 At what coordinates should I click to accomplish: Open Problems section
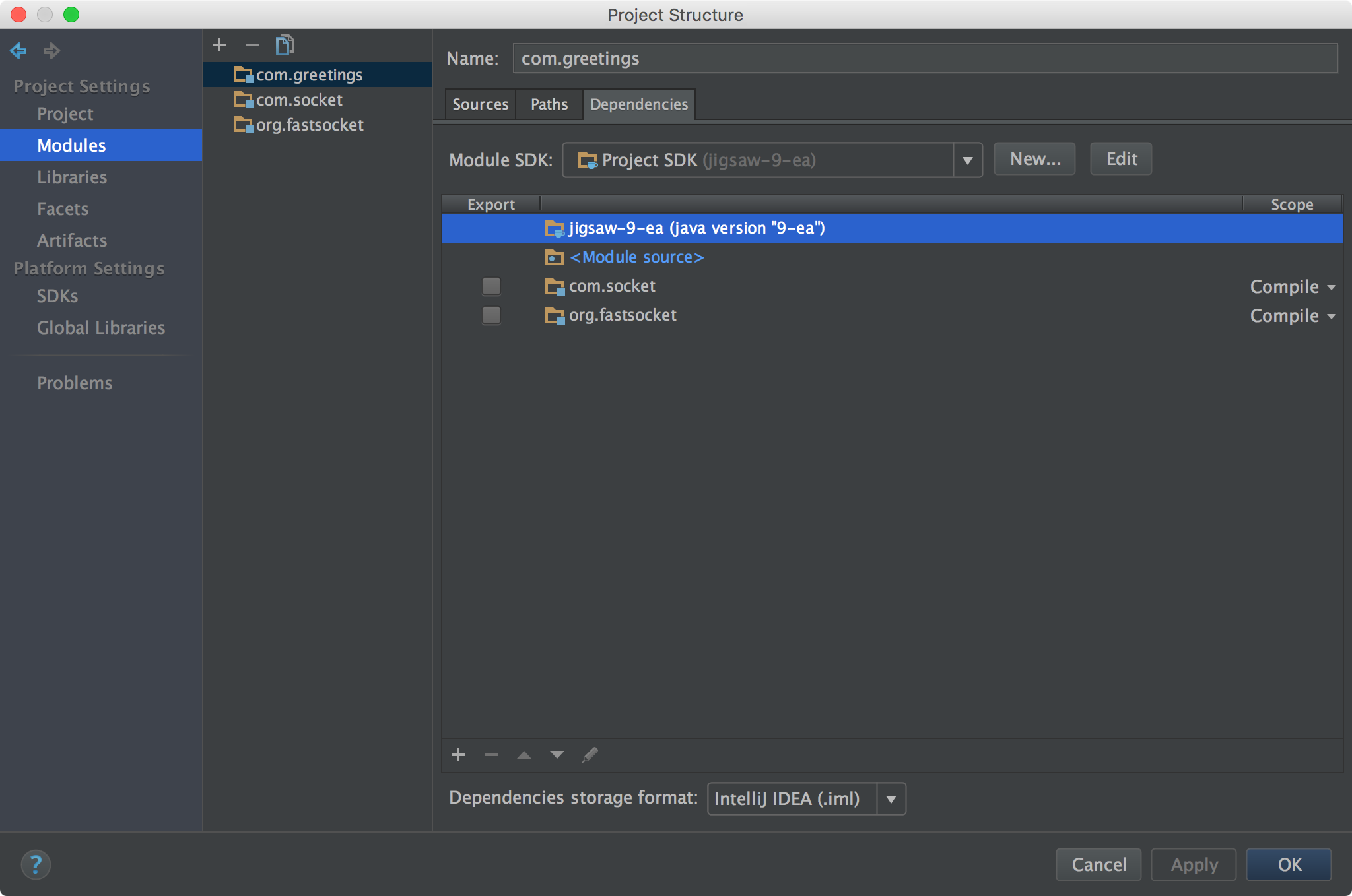pyautogui.click(x=75, y=383)
